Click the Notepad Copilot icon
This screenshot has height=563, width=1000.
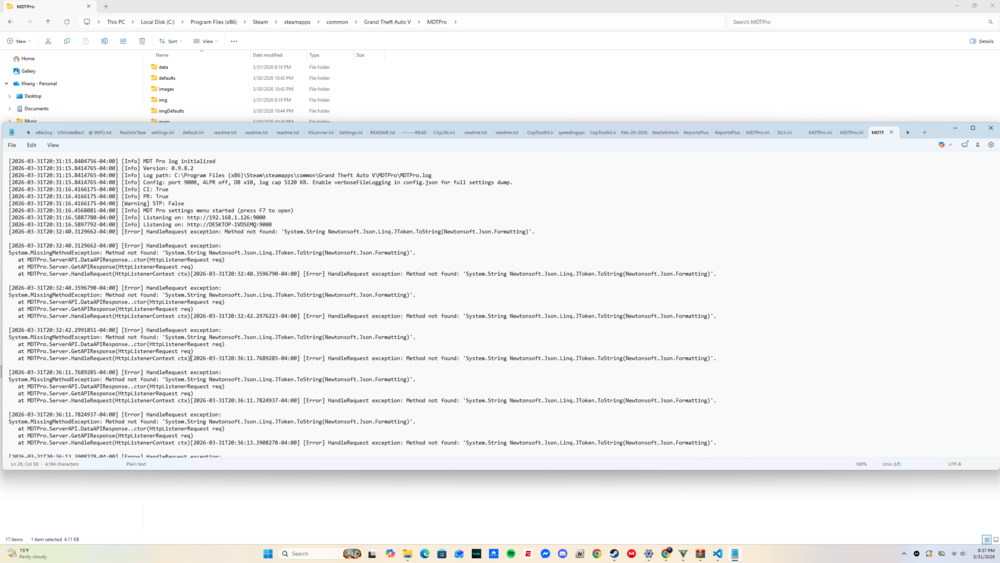pos(941,145)
